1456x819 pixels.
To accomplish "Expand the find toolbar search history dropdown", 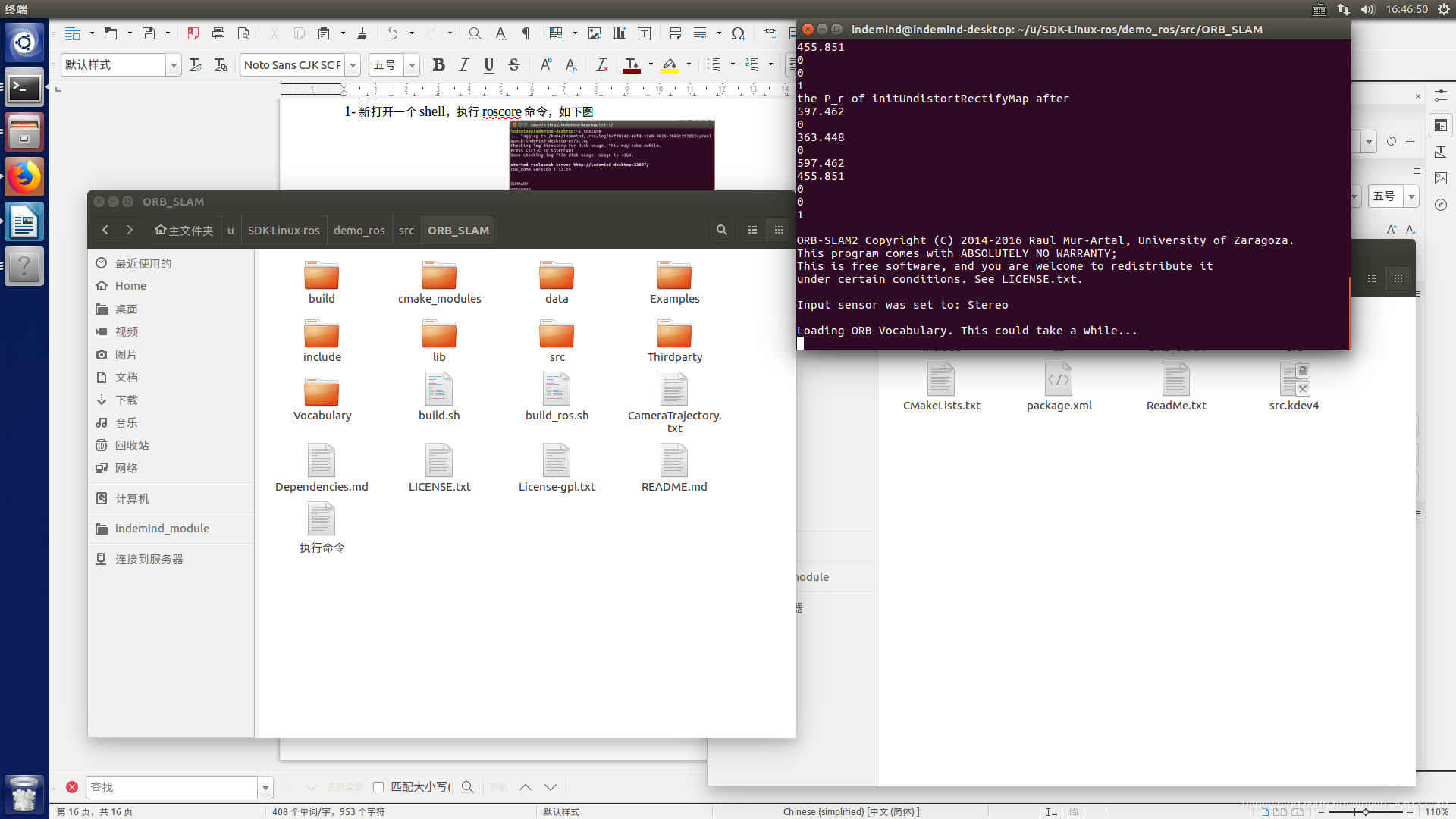I will 265,788.
